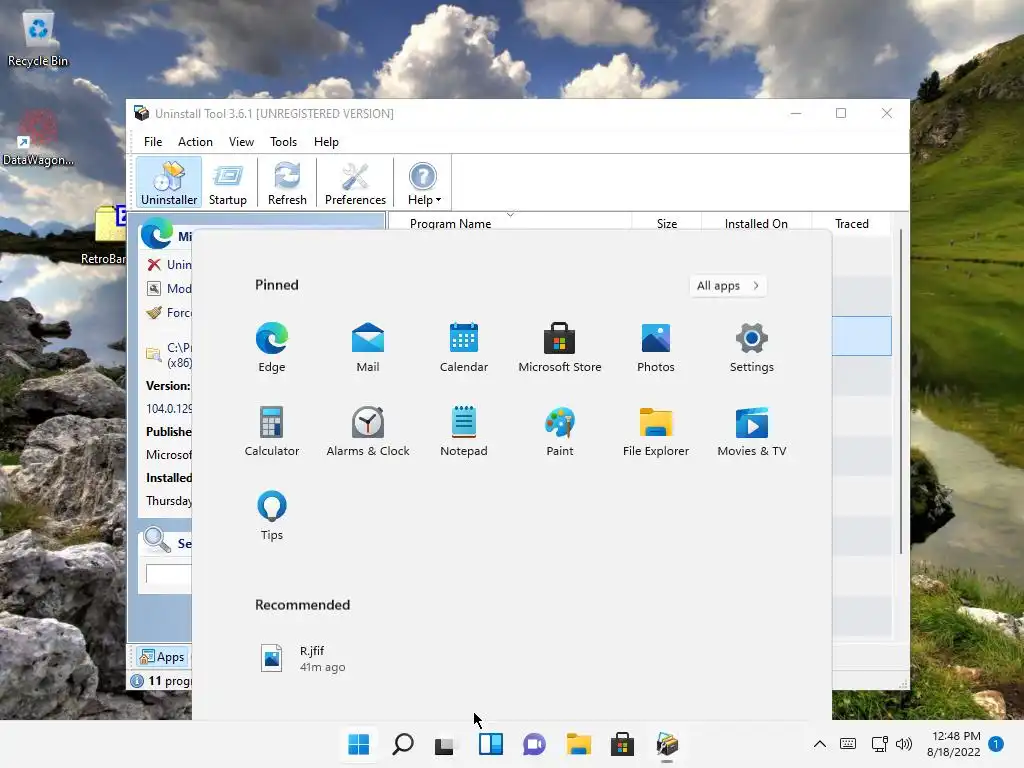The height and width of the screenshot is (768, 1024).
Task: Open the Paint app
Action: point(560,431)
